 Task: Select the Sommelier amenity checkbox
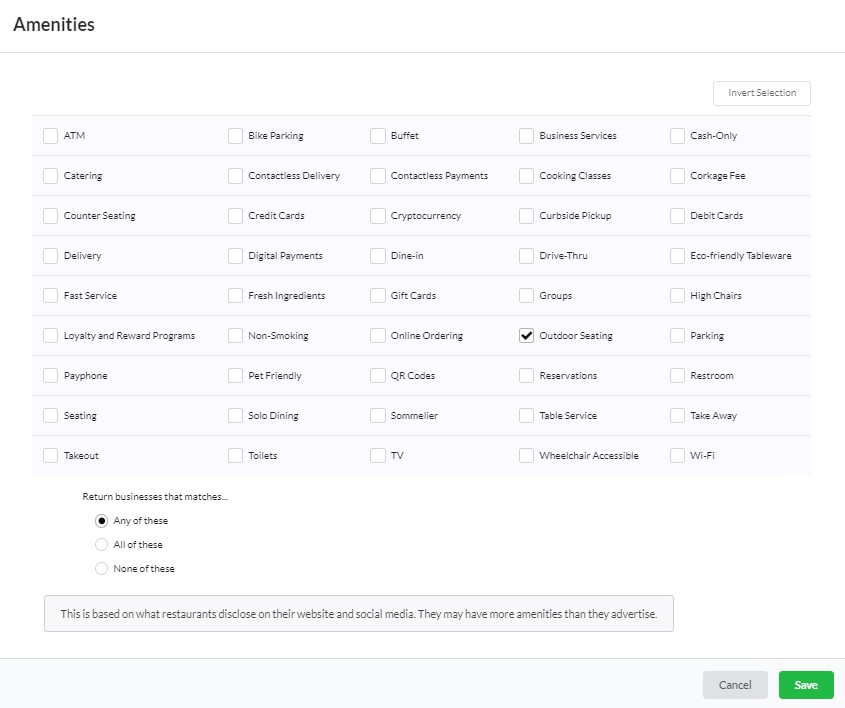click(x=378, y=416)
